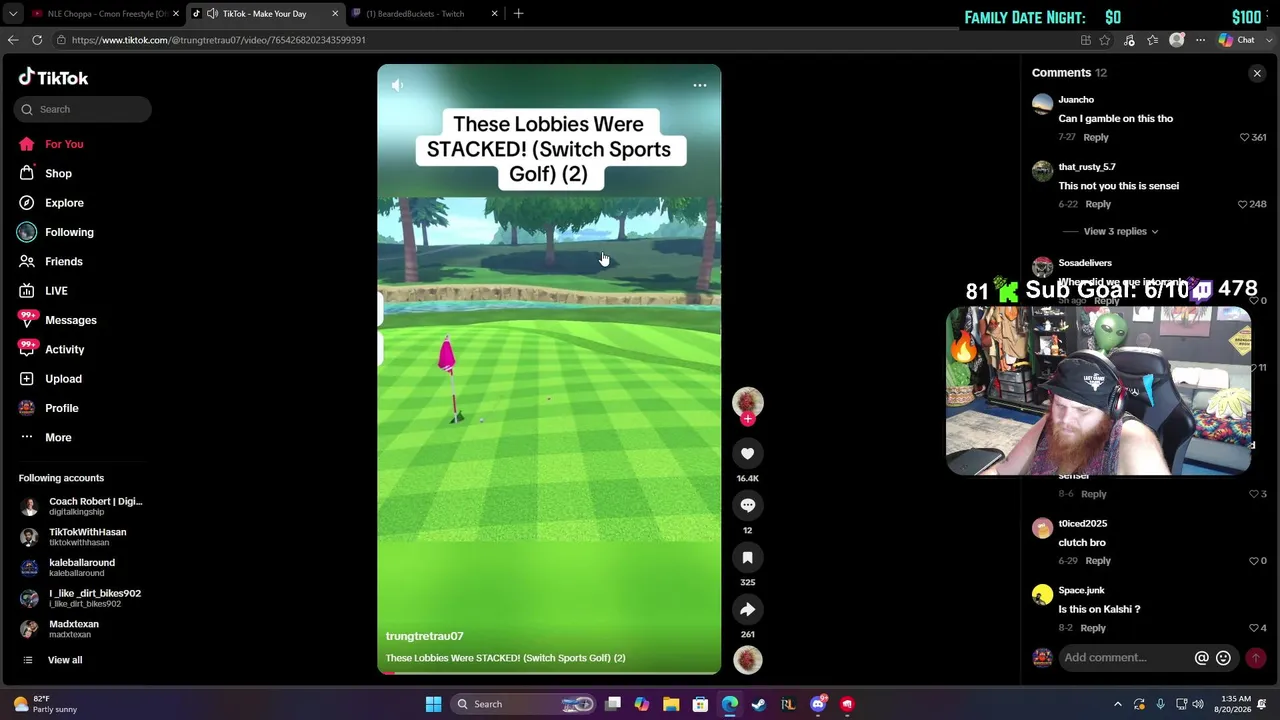Viewport: 1280px width, 720px height.
Task: Open the Upload page
Action: click(x=63, y=379)
